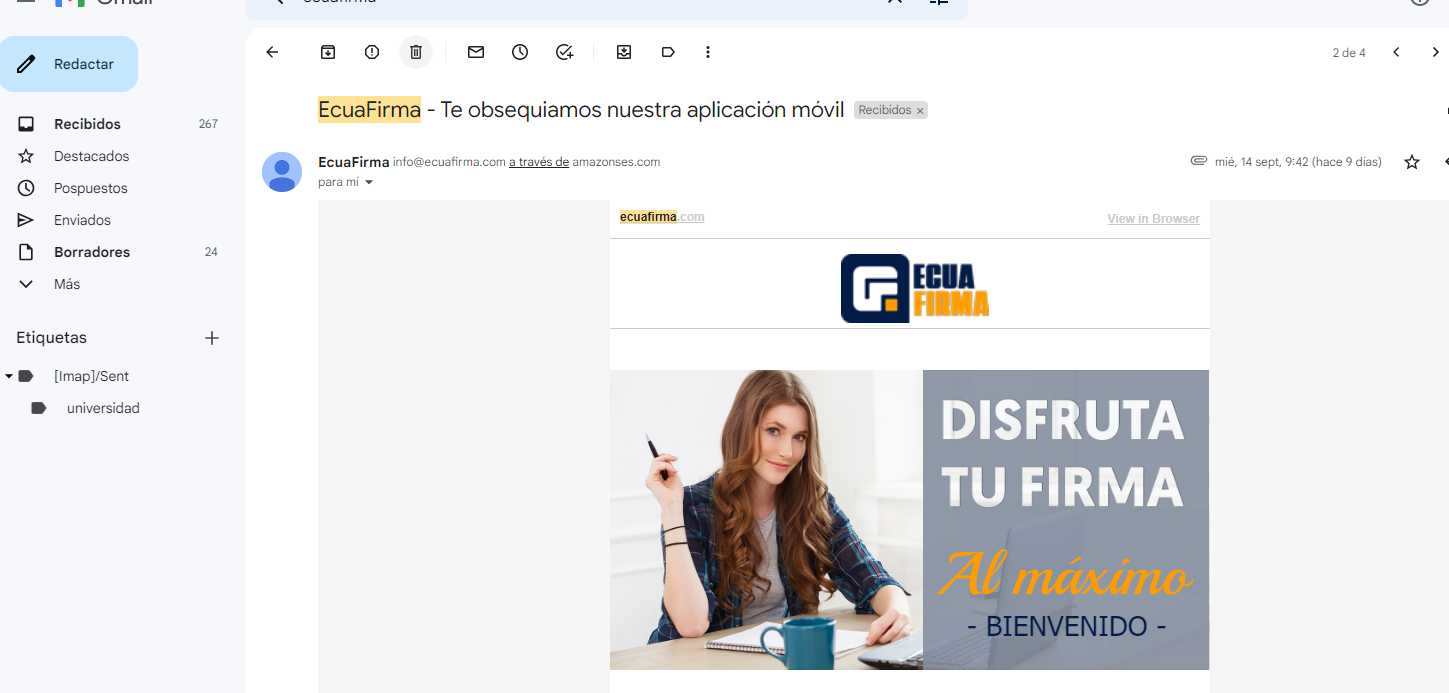Click the Etiquetas heading
This screenshot has height=693, width=1449.
(51, 338)
